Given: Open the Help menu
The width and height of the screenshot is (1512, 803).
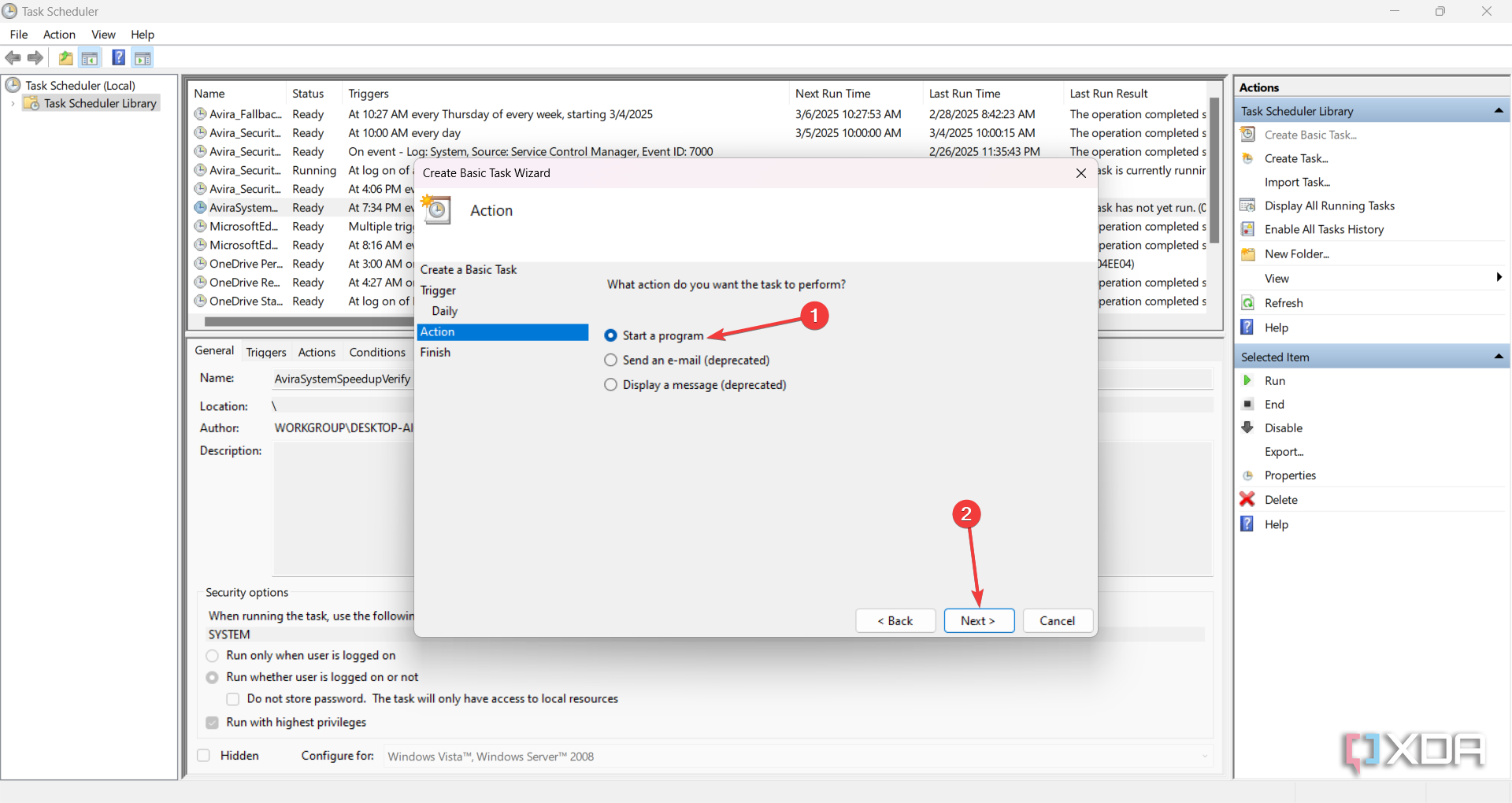Looking at the screenshot, I should (143, 35).
